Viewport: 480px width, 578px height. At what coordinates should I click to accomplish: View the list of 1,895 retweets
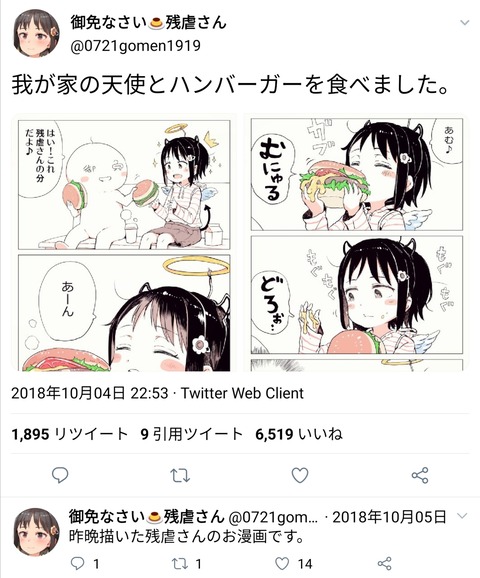pos(70,434)
